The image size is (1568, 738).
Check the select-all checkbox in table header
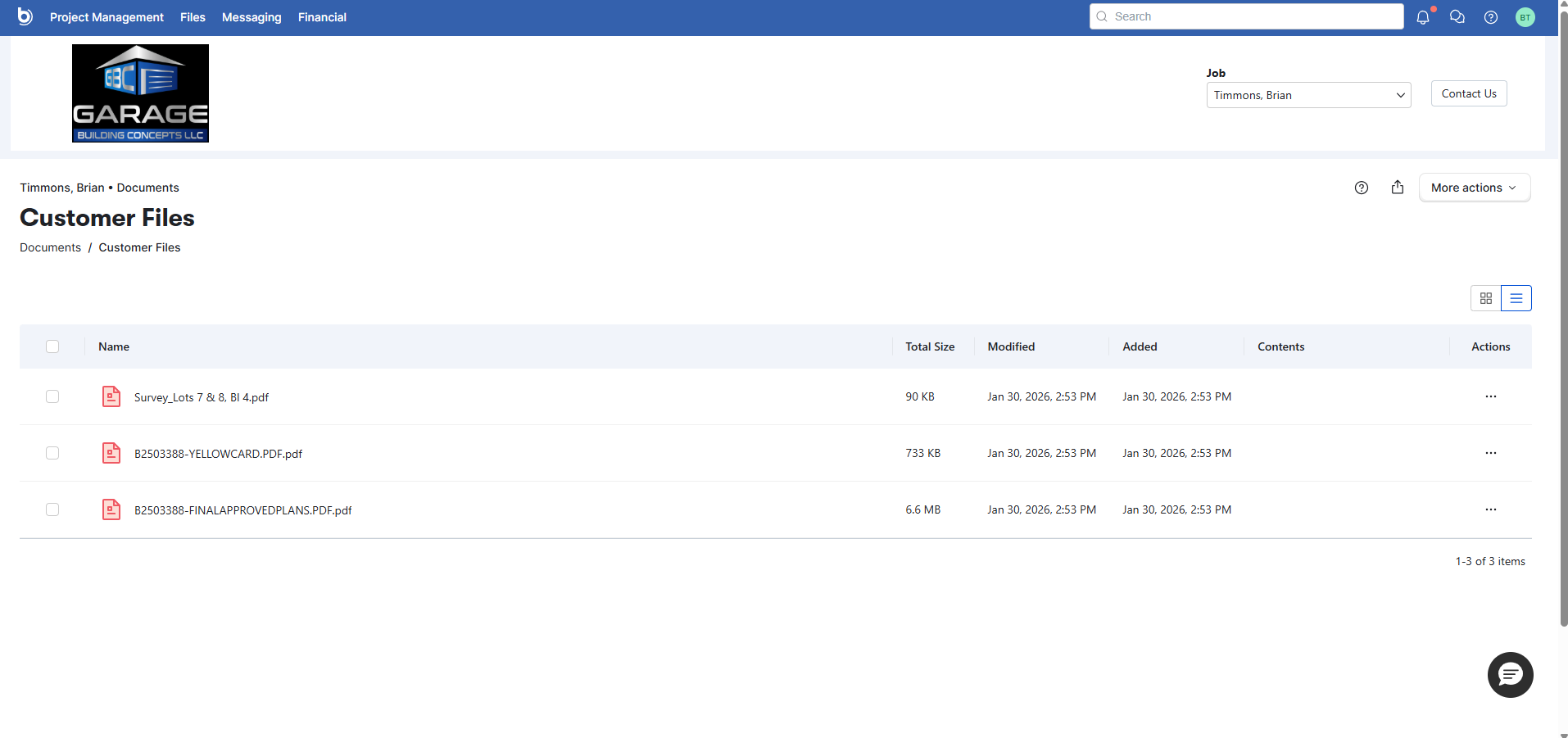52,346
